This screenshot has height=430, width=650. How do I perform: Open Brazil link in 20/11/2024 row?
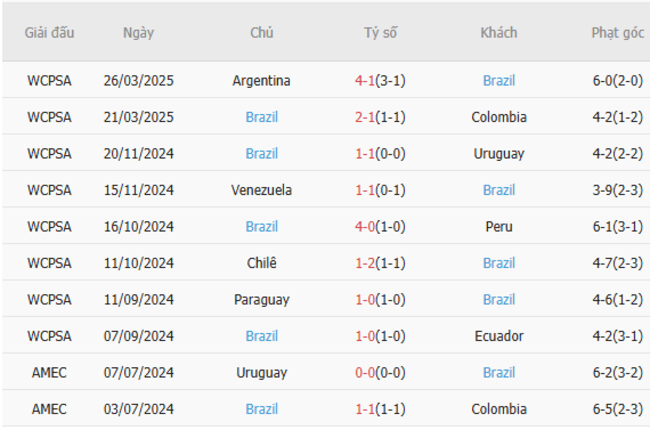[x=262, y=154]
